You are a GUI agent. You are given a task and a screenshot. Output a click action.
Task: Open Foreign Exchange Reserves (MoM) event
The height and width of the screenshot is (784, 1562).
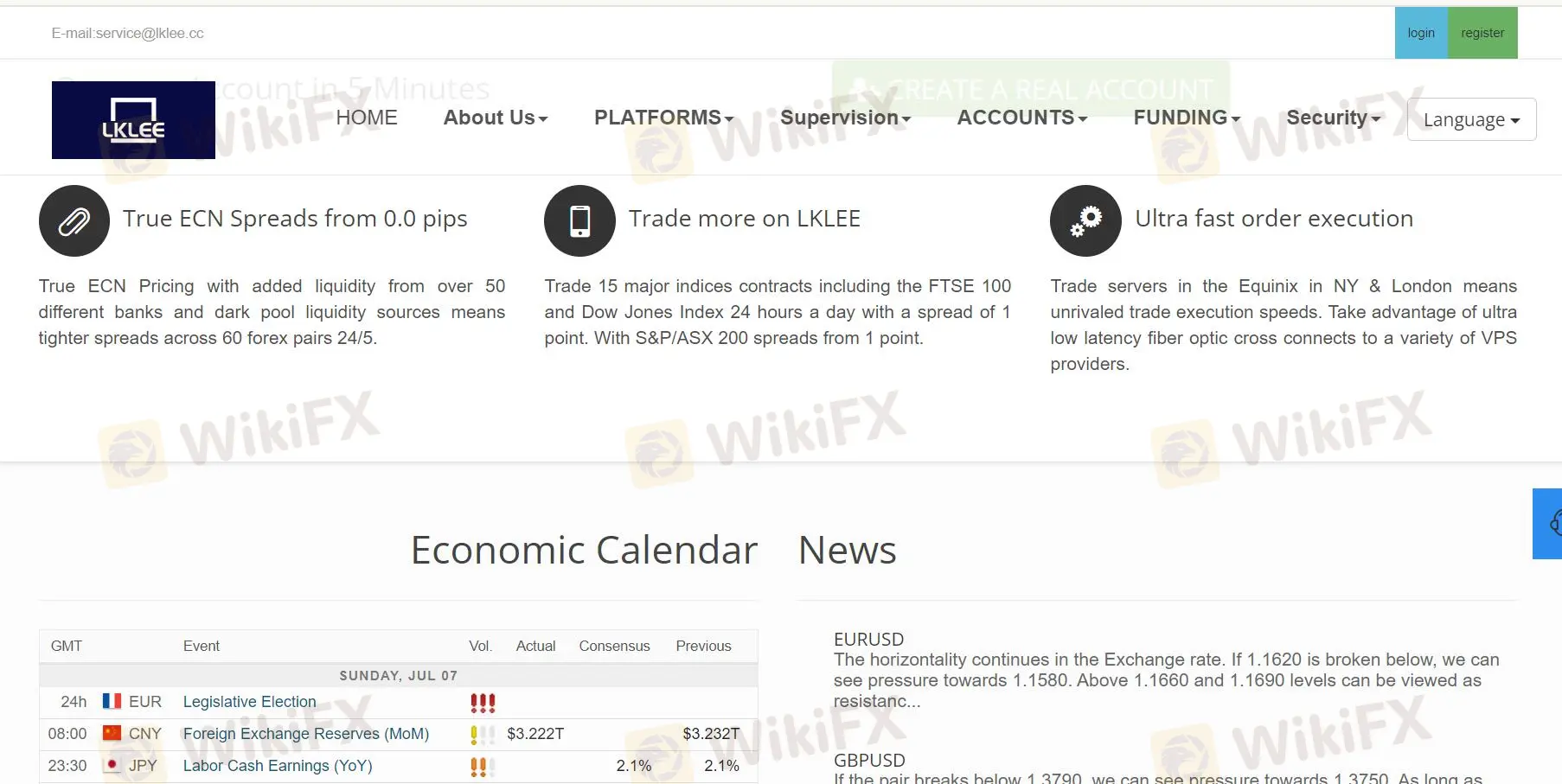(x=306, y=734)
